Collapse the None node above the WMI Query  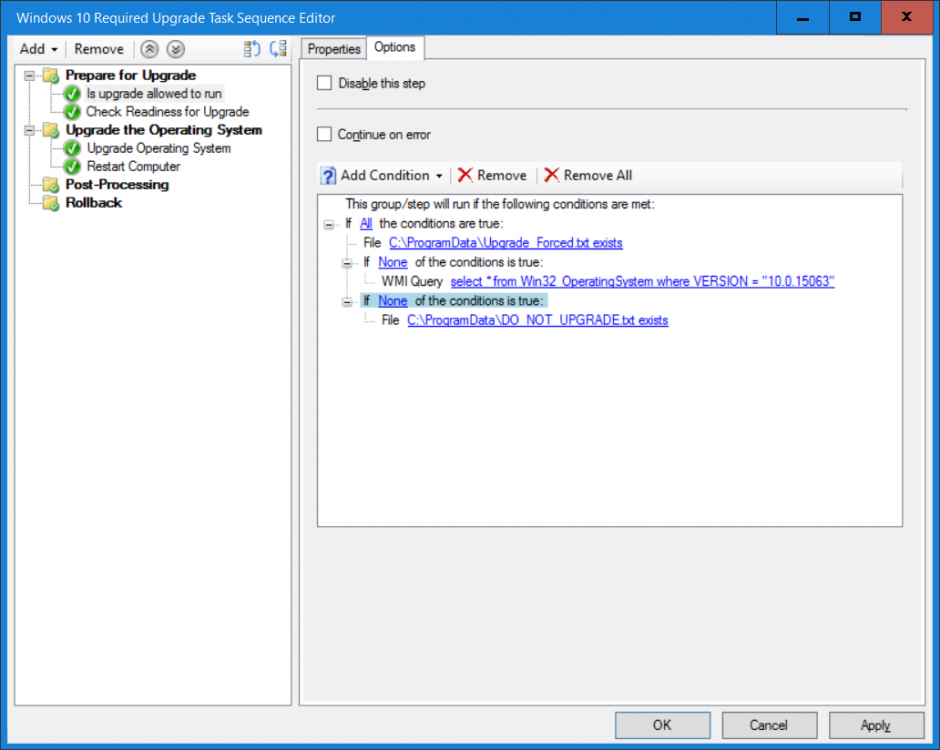(347, 263)
